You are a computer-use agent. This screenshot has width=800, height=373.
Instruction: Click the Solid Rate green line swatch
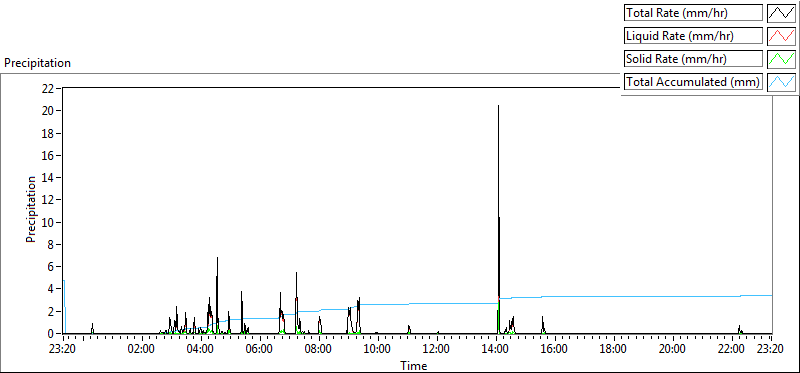pos(782,59)
